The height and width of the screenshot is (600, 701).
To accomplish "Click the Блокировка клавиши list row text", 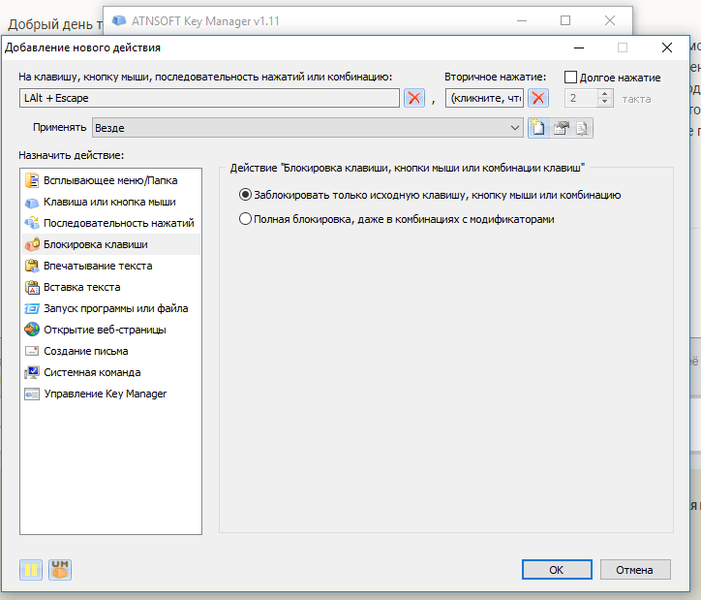I will (96, 244).
